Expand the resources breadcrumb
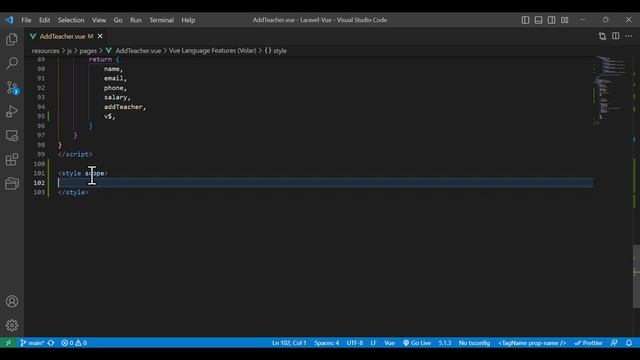 45,51
